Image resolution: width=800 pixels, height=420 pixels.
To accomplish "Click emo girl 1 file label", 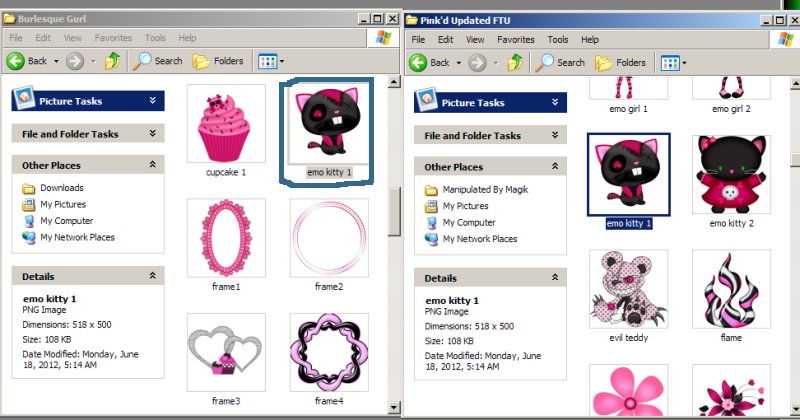I will [x=629, y=109].
